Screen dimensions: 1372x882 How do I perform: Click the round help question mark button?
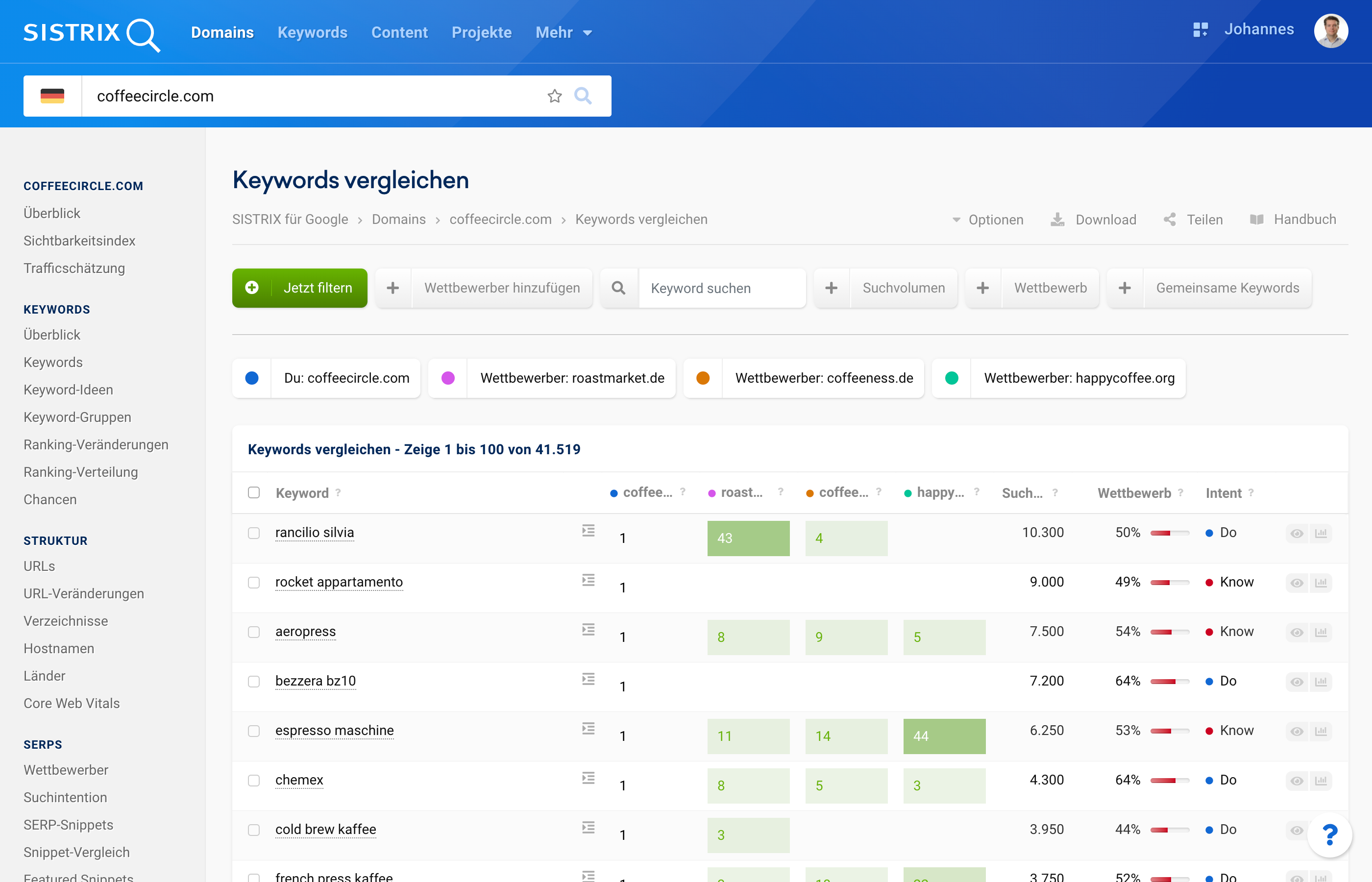point(1330,835)
